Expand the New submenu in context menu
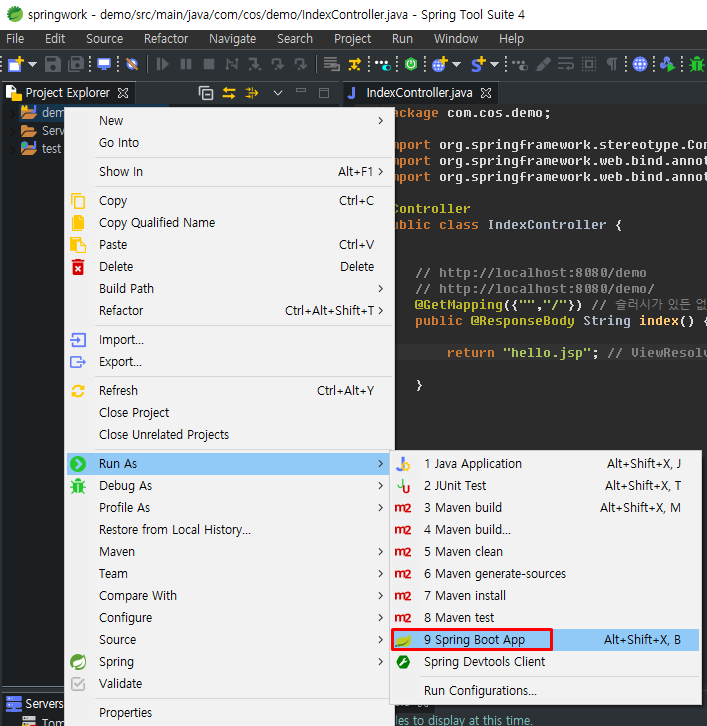The width and height of the screenshot is (707, 726). (230, 121)
